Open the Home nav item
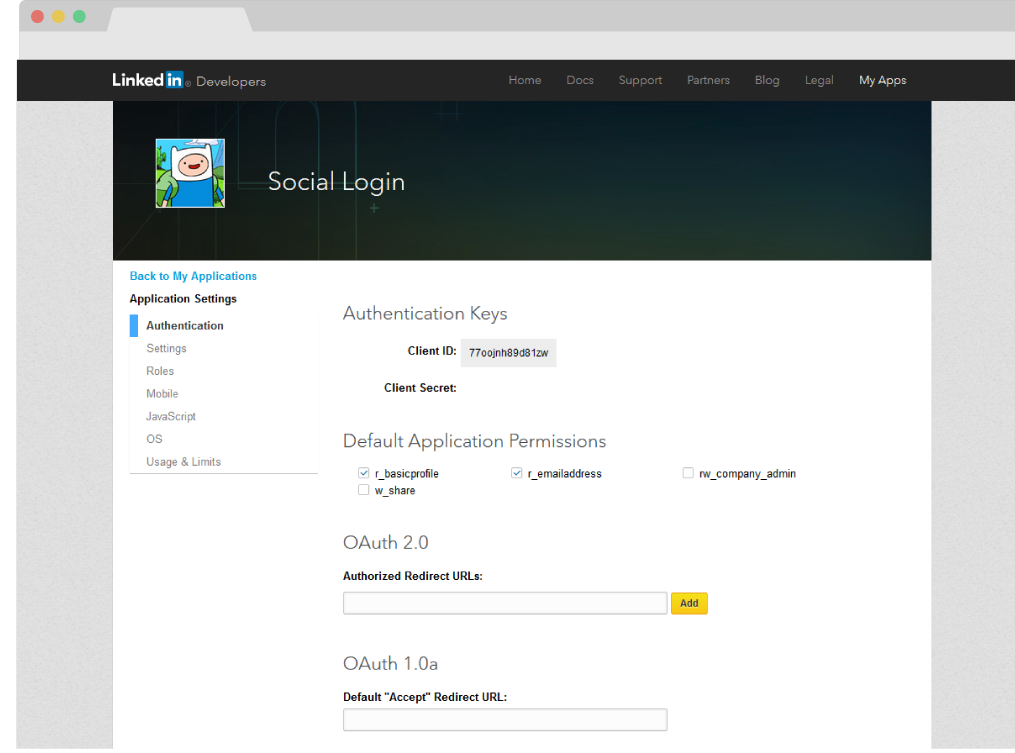This screenshot has height=753, width=1015. pos(524,80)
